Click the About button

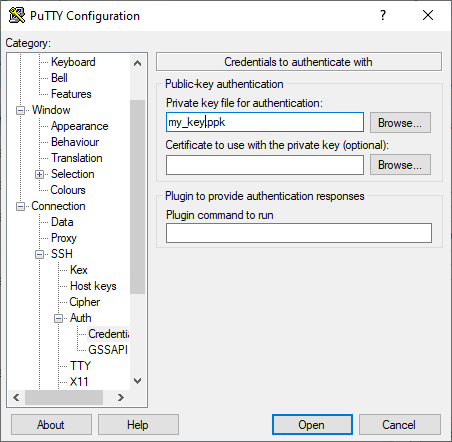(x=51, y=425)
